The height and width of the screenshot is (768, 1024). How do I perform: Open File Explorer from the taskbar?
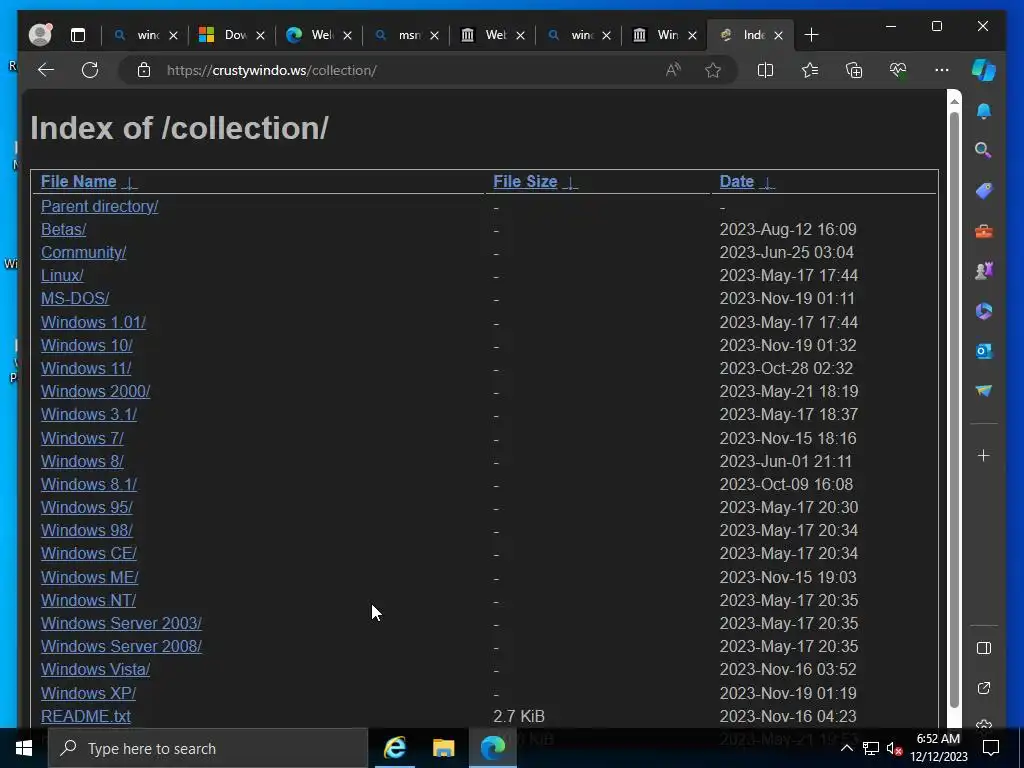pyautogui.click(x=443, y=748)
